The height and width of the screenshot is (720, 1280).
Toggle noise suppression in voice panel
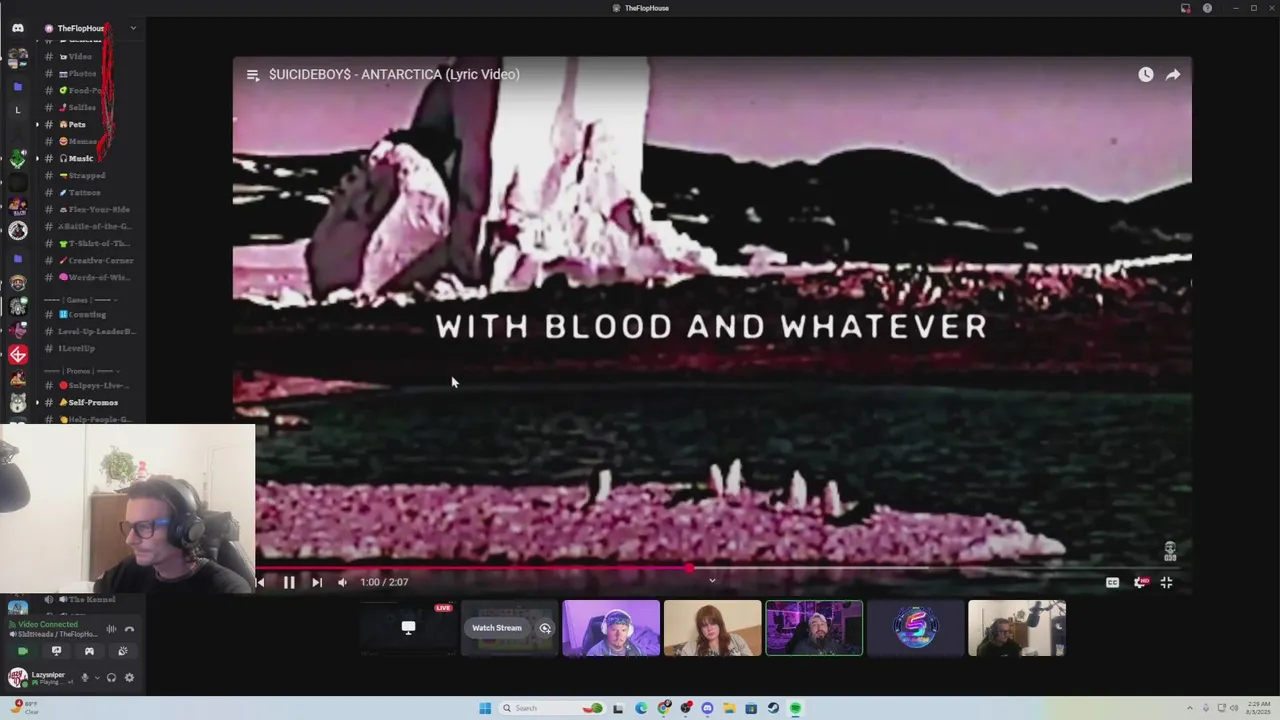click(x=111, y=629)
